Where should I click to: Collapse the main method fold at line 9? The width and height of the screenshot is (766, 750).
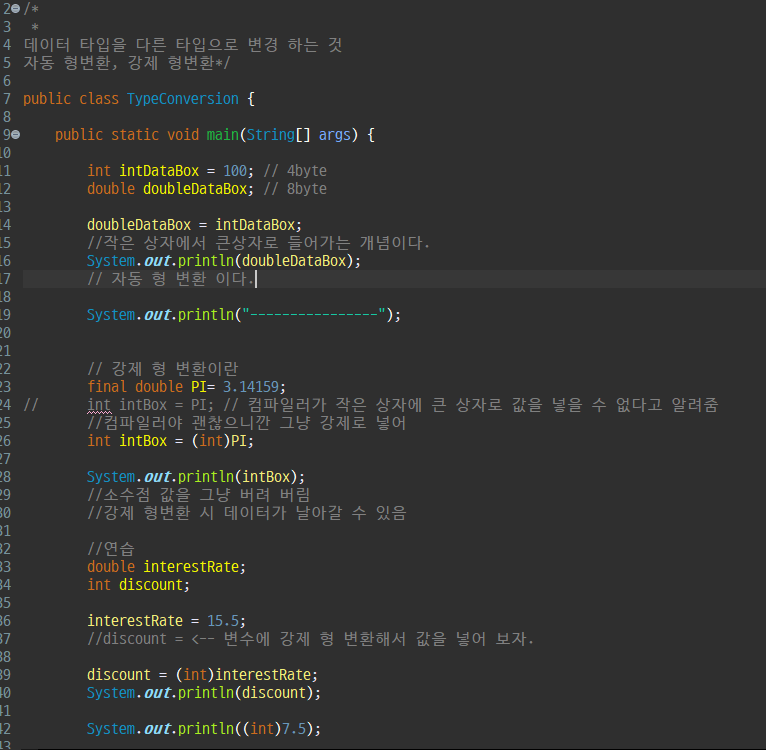tap(16, 135)
